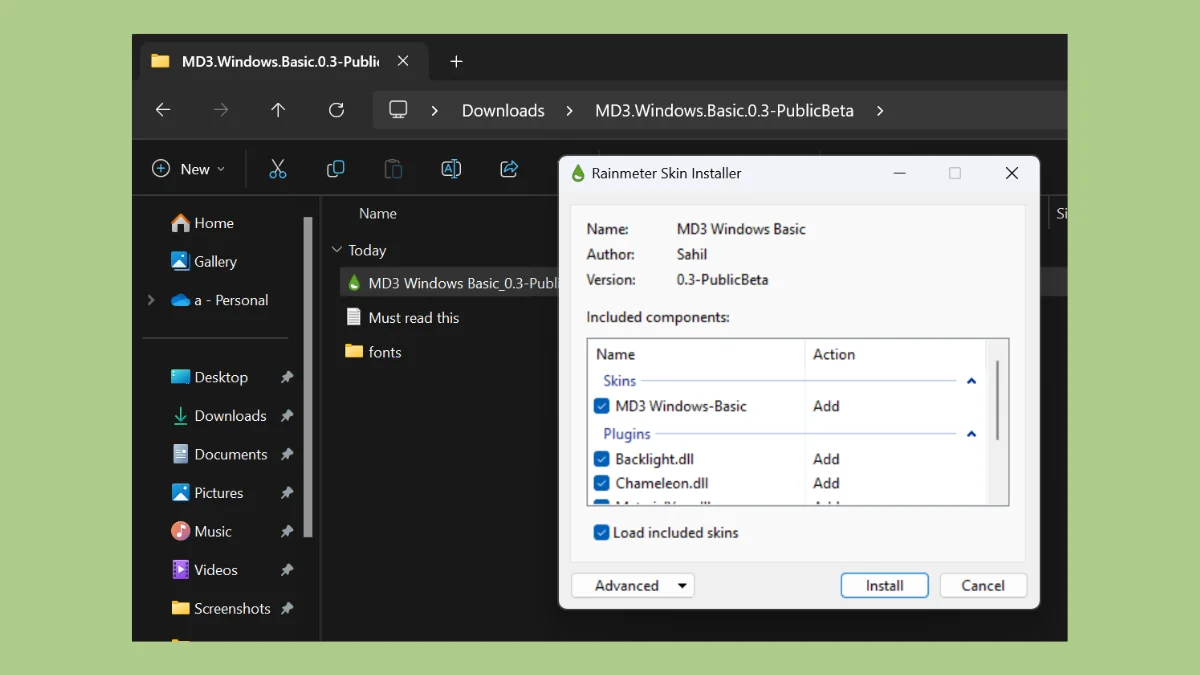The height and width of the screenshot is (675, 1200).
Task: Open the New dropdown menu
Action: pyautogui.click(x=188, y=169)
